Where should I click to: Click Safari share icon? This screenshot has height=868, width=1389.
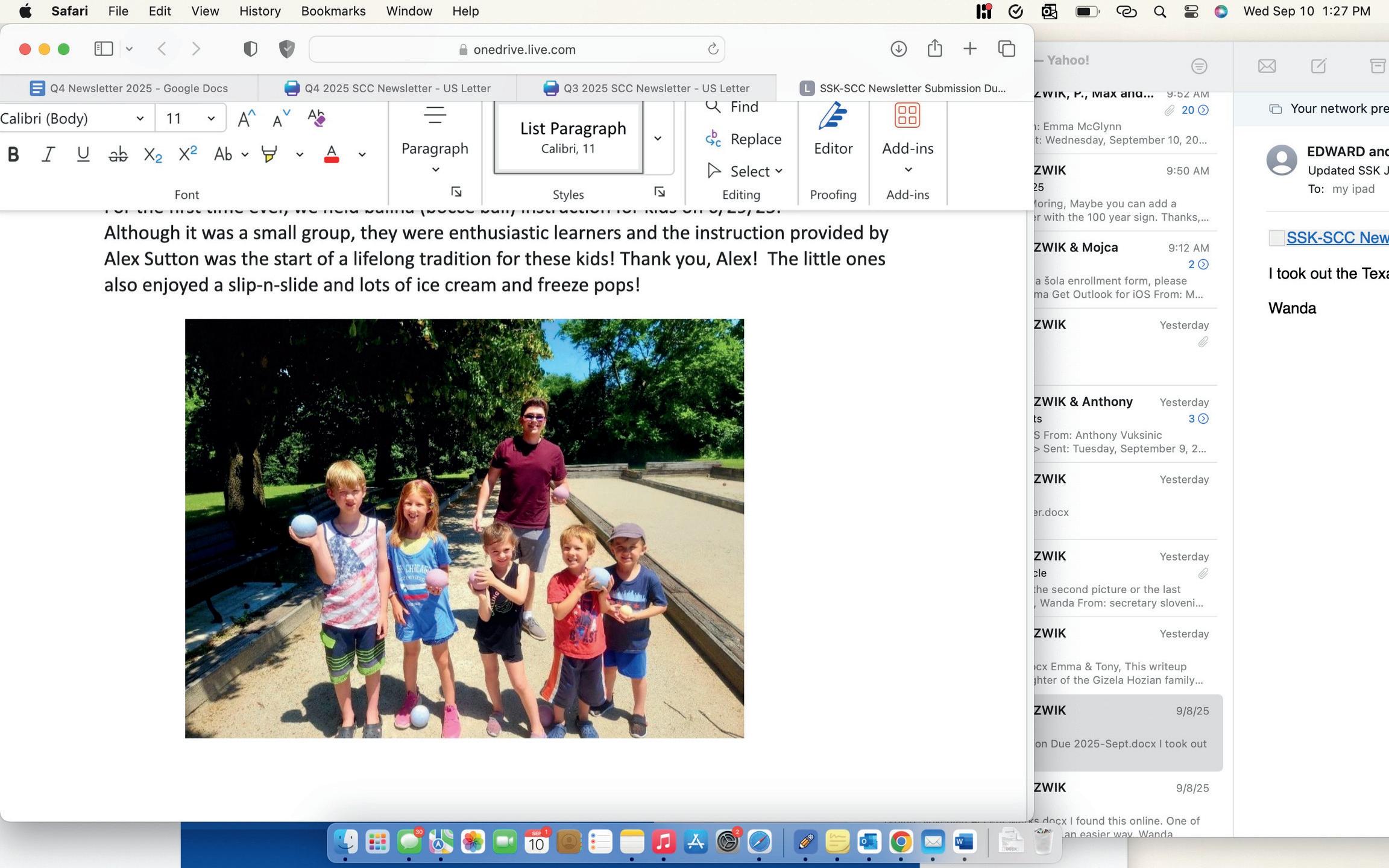934,49
